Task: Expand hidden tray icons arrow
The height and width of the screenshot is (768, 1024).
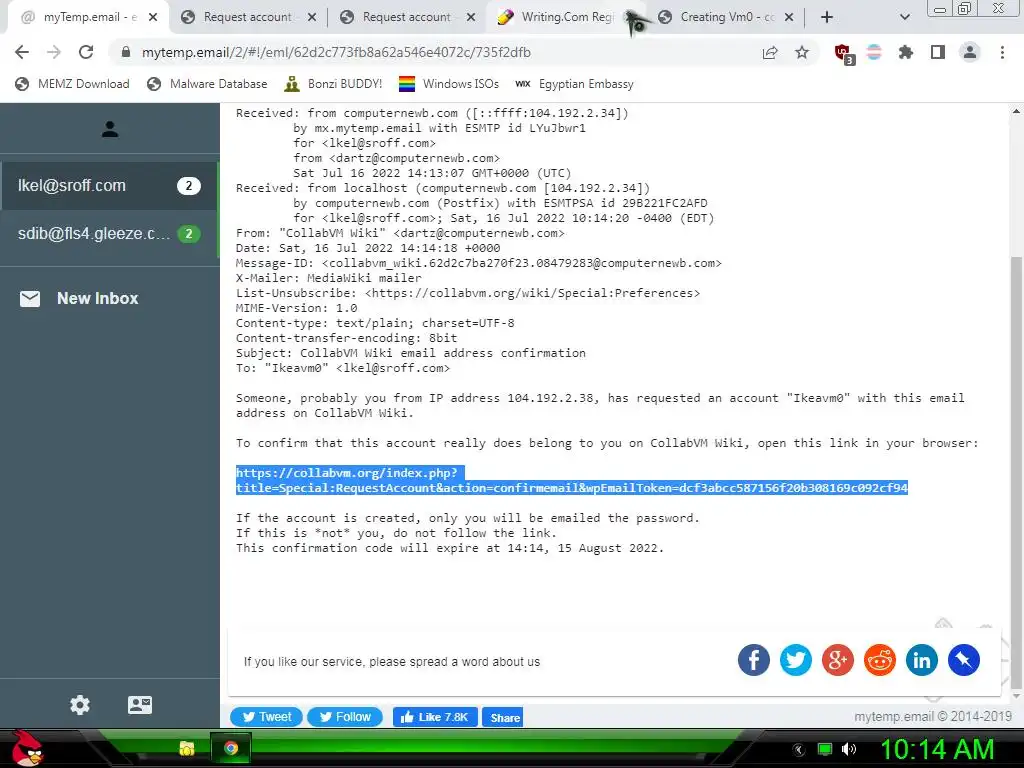Action: pyautogui.click(x=798, y=750)
